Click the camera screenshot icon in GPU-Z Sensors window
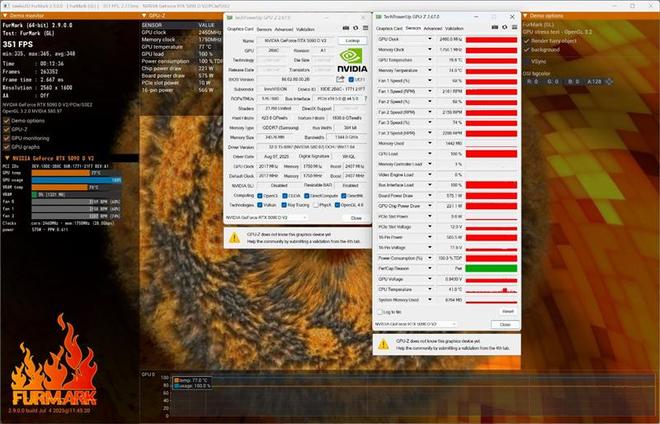Viewport: 660px width, 424px height. click(495, 27)
